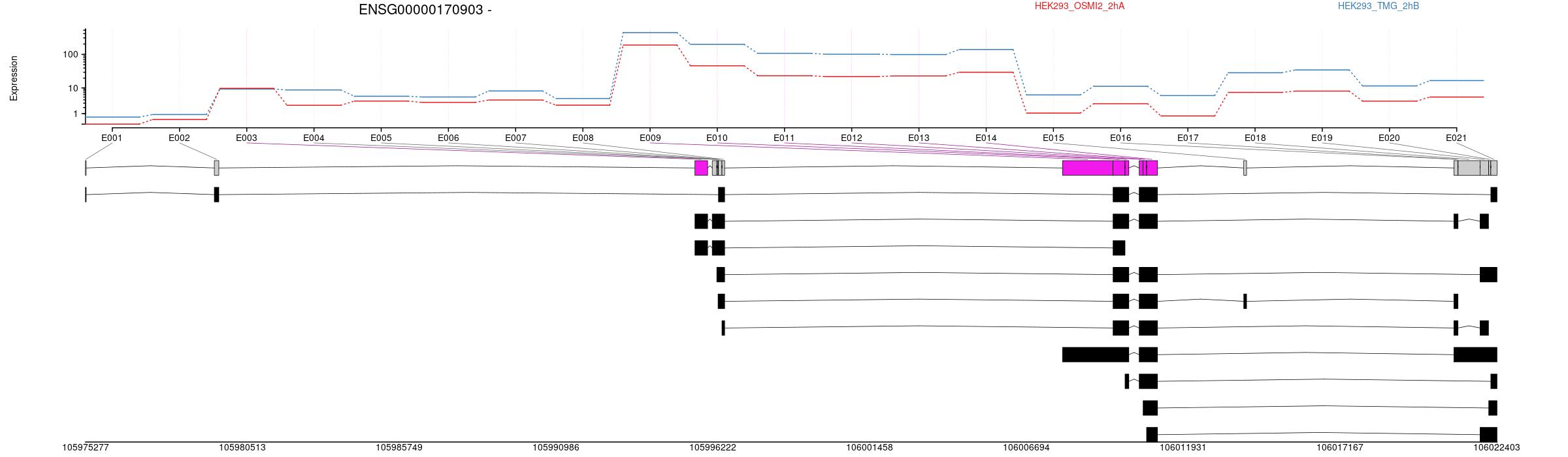
Task: Click exon bin label E004
Action: [314, 138]
